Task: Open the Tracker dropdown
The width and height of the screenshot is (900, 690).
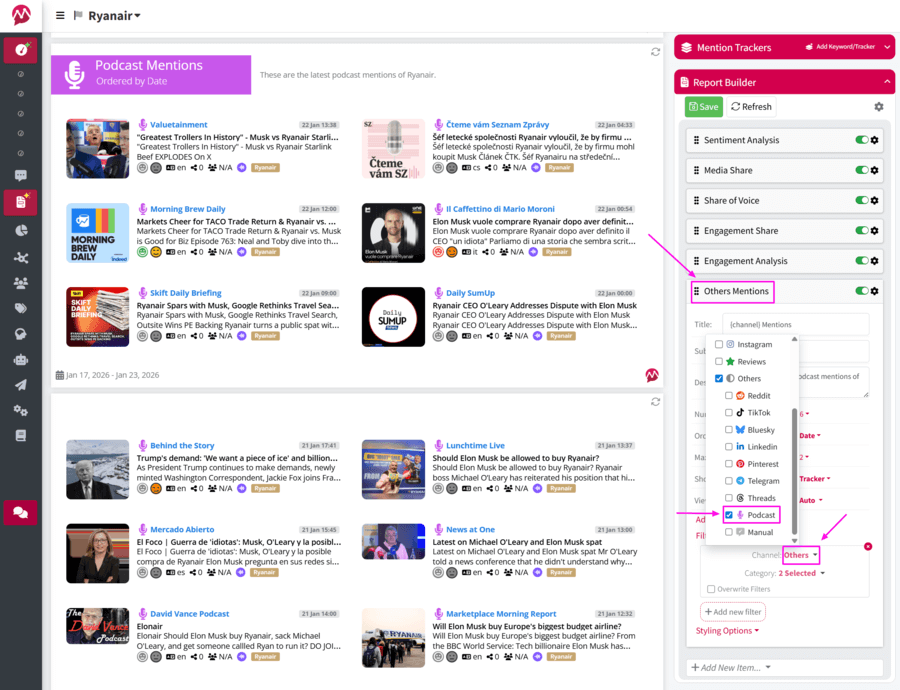Action: tap(815, 479)
